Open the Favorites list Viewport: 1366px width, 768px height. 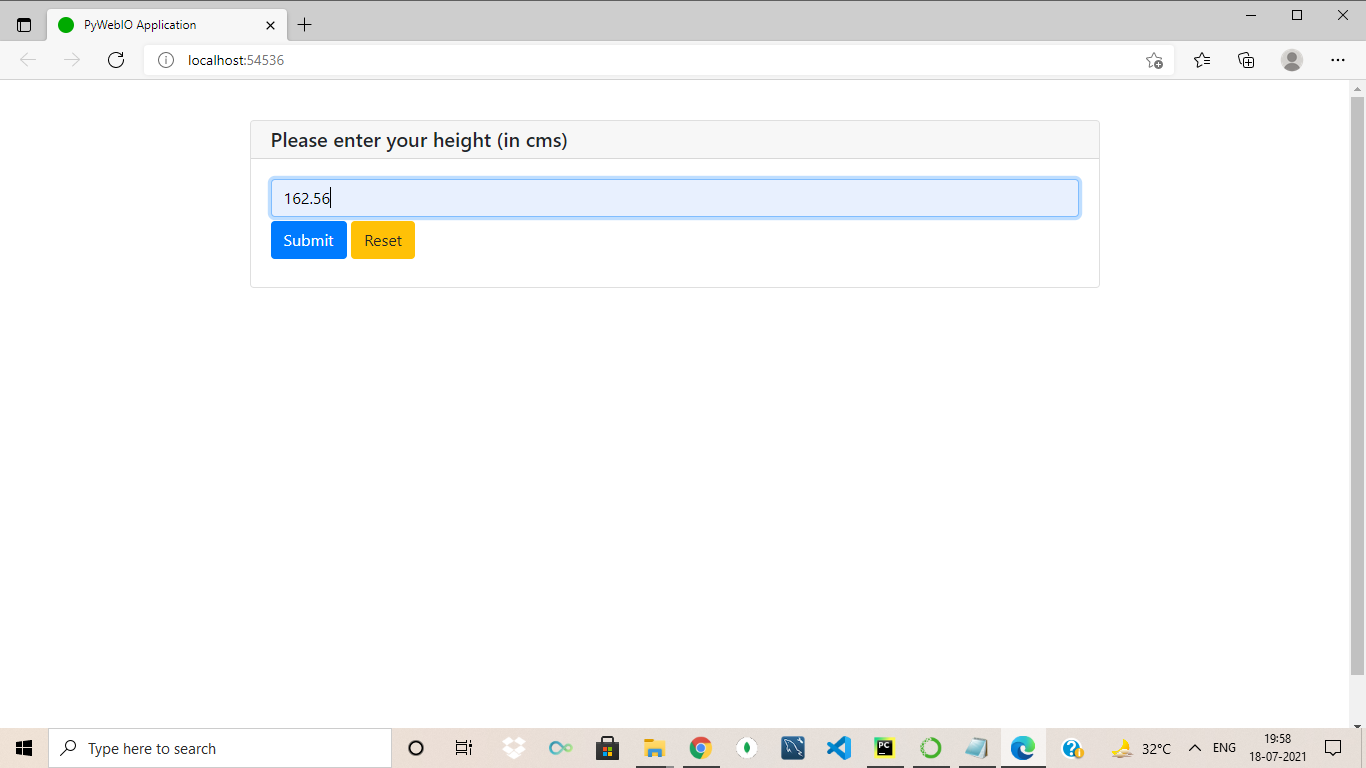(1202, 60)
